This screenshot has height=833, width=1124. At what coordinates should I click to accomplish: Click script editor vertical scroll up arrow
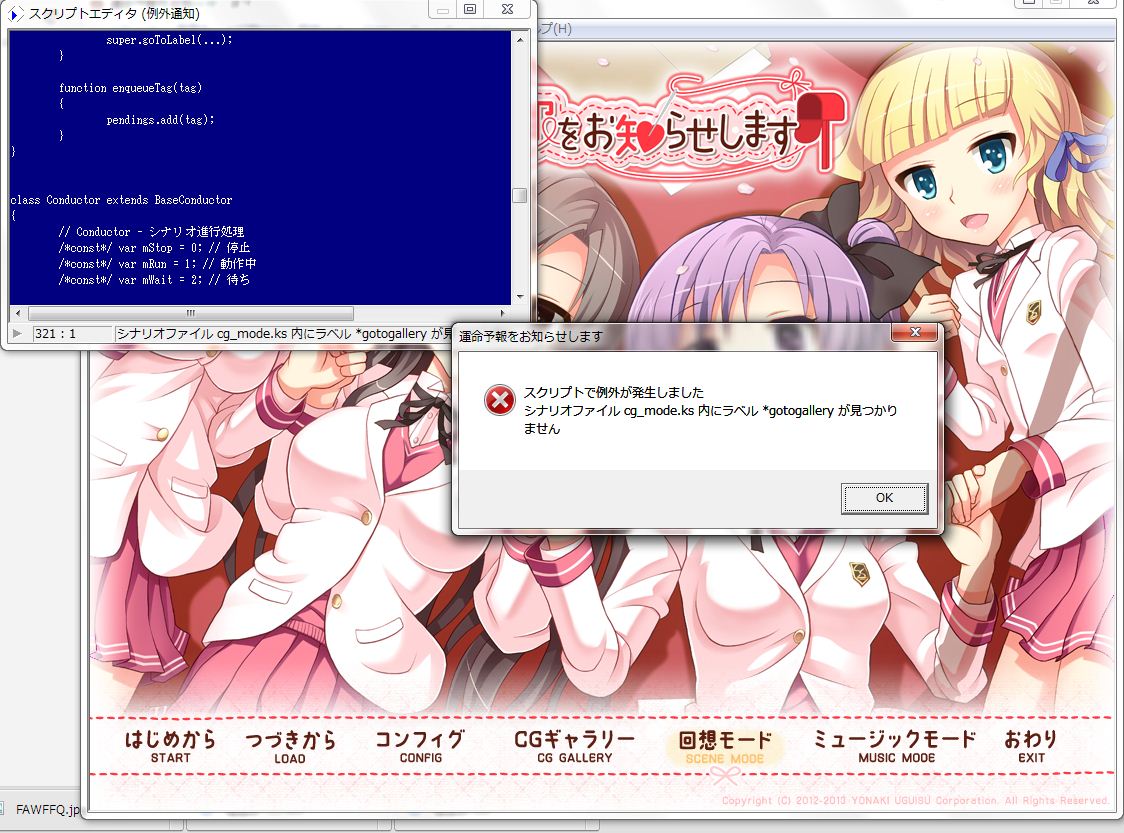pos(520,40)
